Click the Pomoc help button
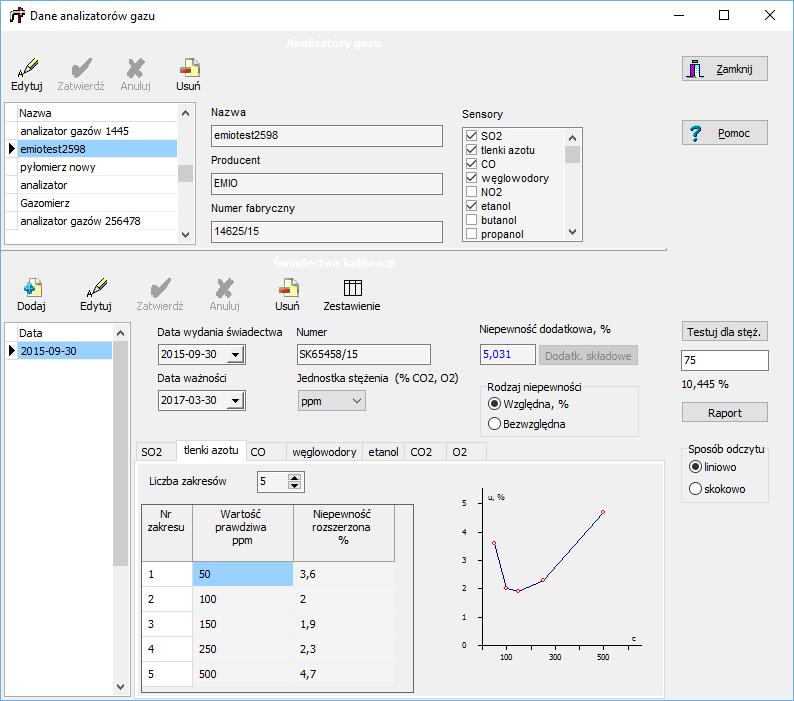 725,133
